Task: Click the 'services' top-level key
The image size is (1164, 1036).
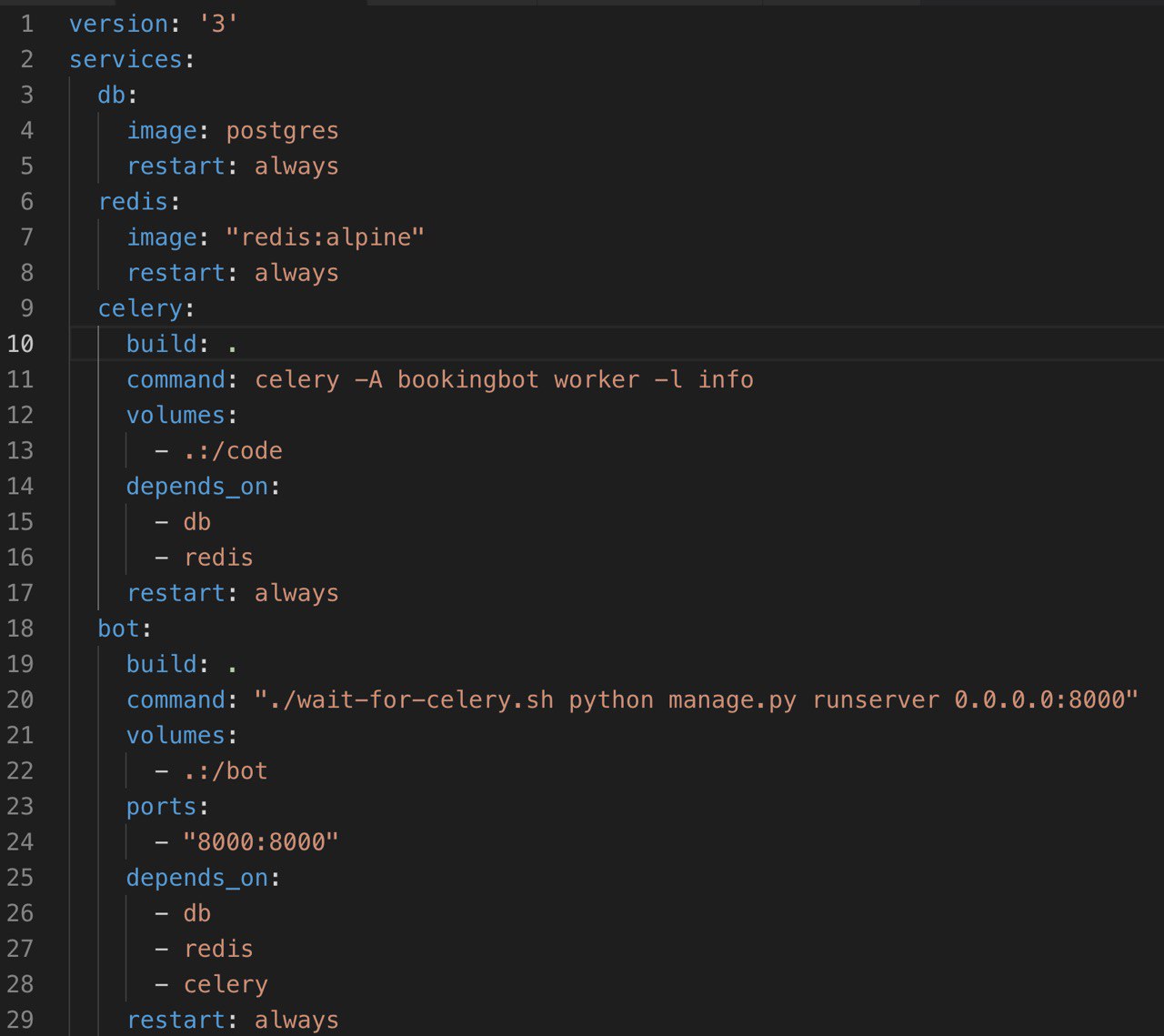Action: [x=126, y=59]
